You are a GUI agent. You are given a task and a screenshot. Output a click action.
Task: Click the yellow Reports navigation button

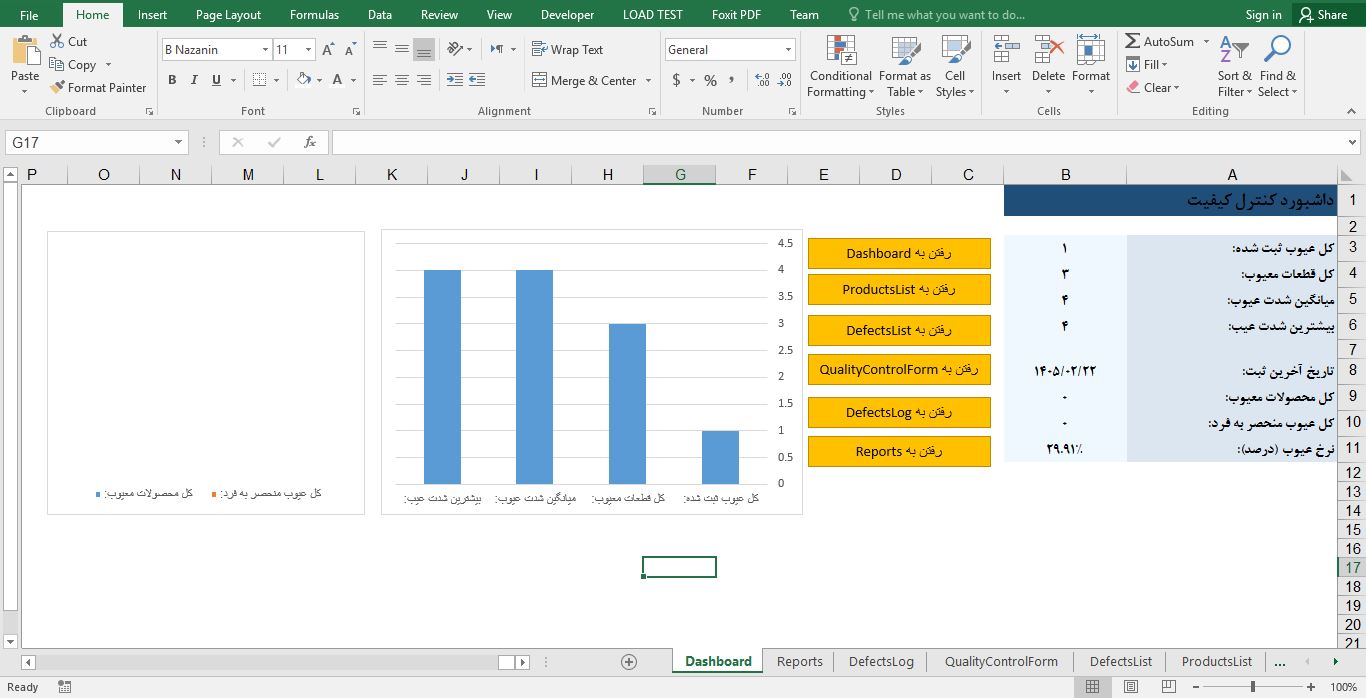(899, 451)
